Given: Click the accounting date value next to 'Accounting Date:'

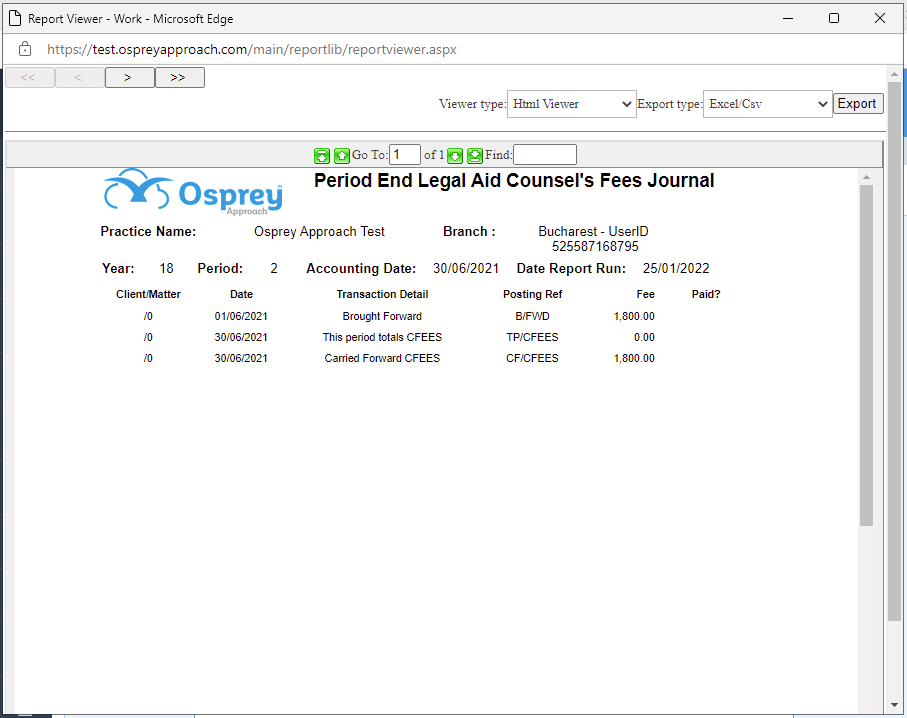Looking at the screenshot, I should 466,268.
